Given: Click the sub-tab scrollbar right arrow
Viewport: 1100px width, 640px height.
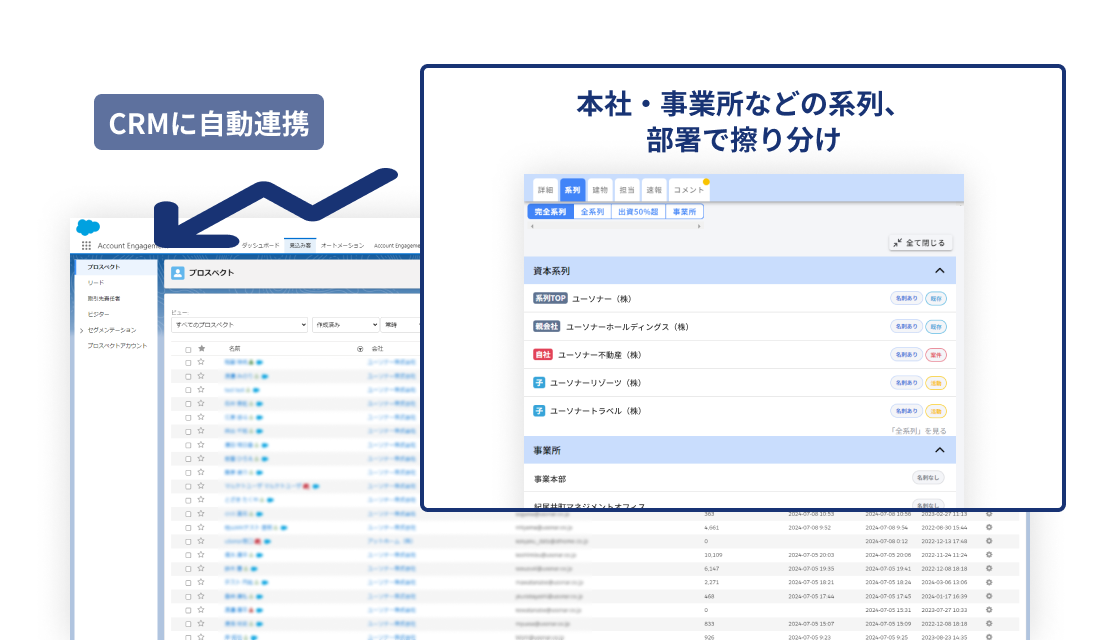Looking at the screenshot, I should [699, 226].
